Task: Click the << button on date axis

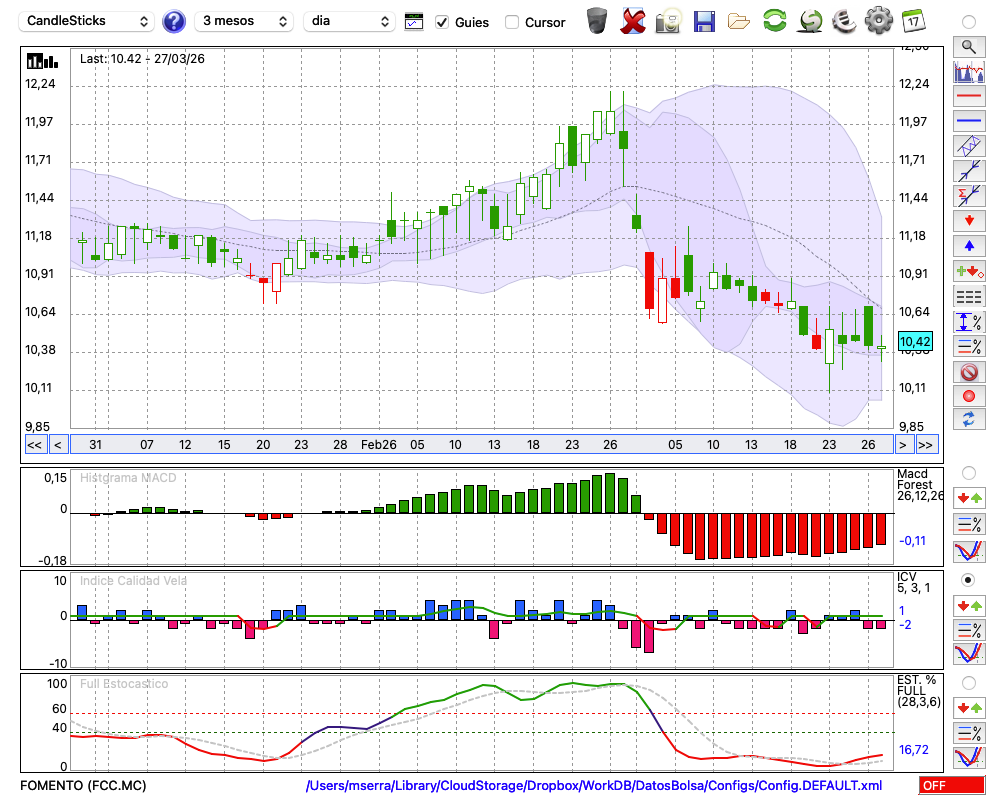Action: click(35, 445)
